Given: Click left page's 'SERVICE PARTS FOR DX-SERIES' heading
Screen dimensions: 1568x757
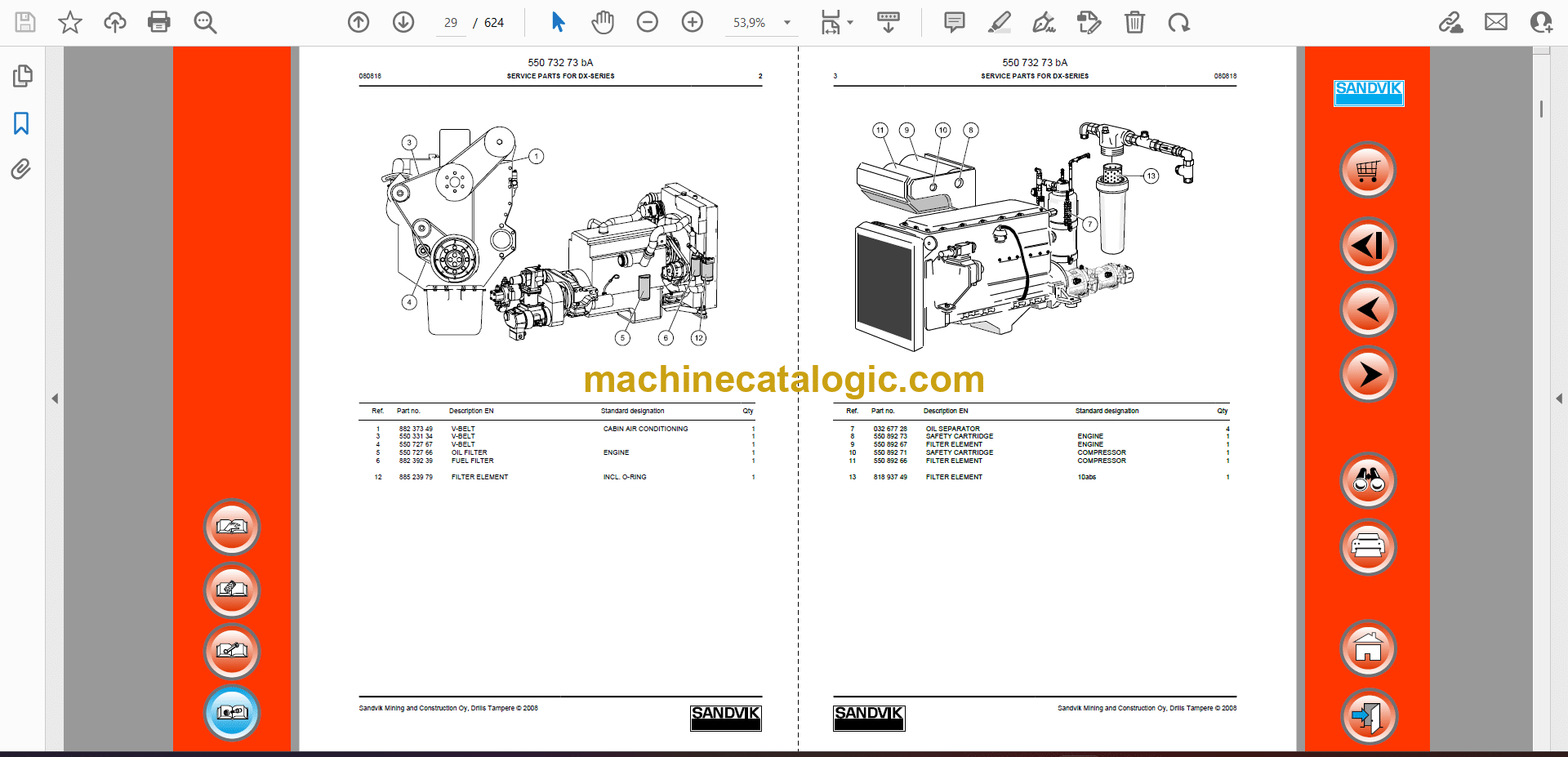Looking at the screenshot, I should click(560, 76).
